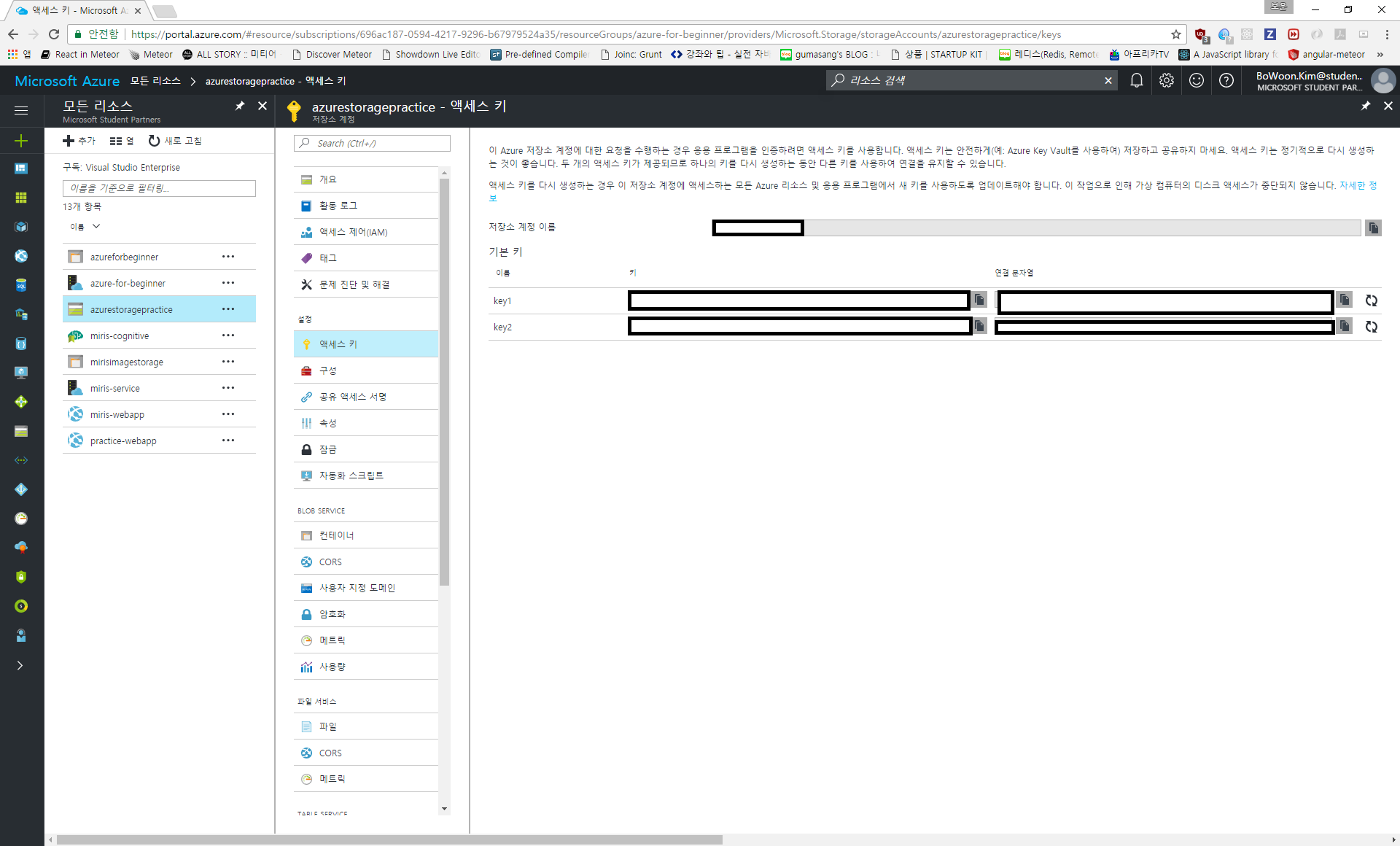Image resolution: width=1400 pixels, height=846 pixels.
Task: Select the mirisimagestorage resource
Action: pyautogui.click(x=159, y=362)
